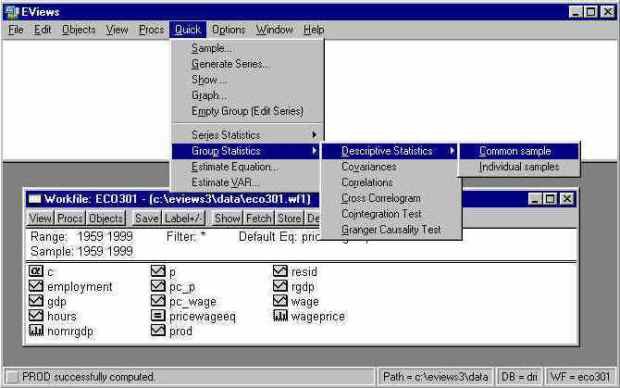Choose Granger Causality Test entry

pos(391,230)
